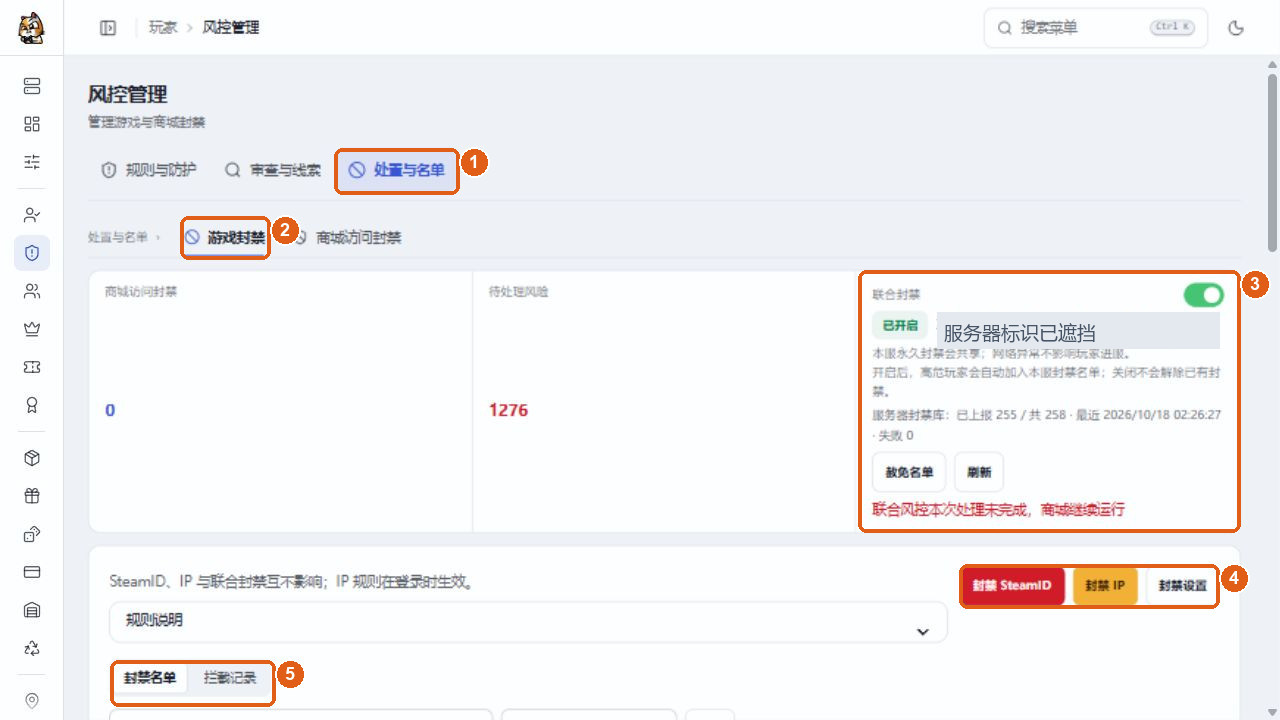Select the highlighted shield icon in the sidebar
1280x720 pixels.
[32, 253]
